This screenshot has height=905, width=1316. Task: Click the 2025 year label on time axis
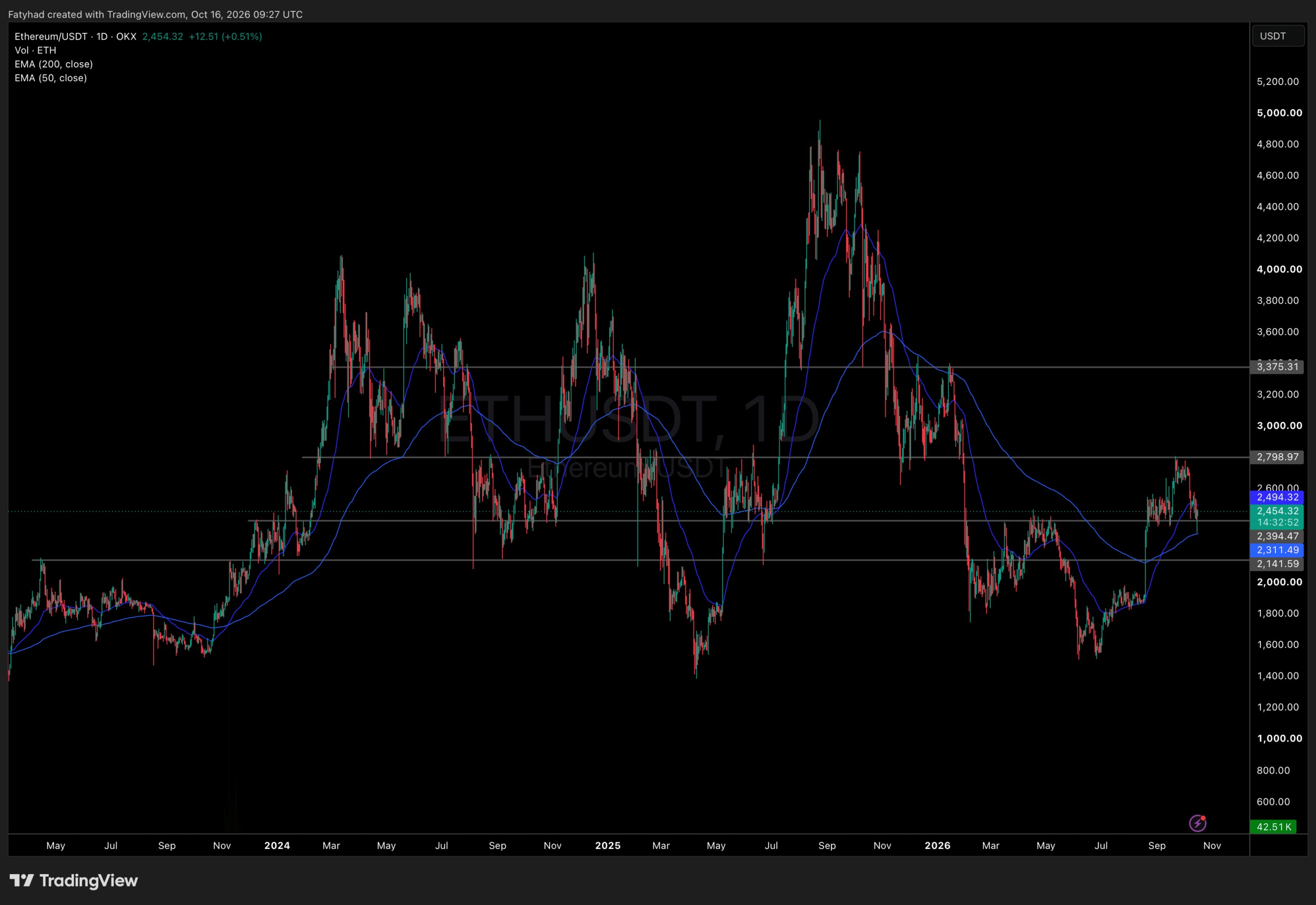[x=608, y=845]
